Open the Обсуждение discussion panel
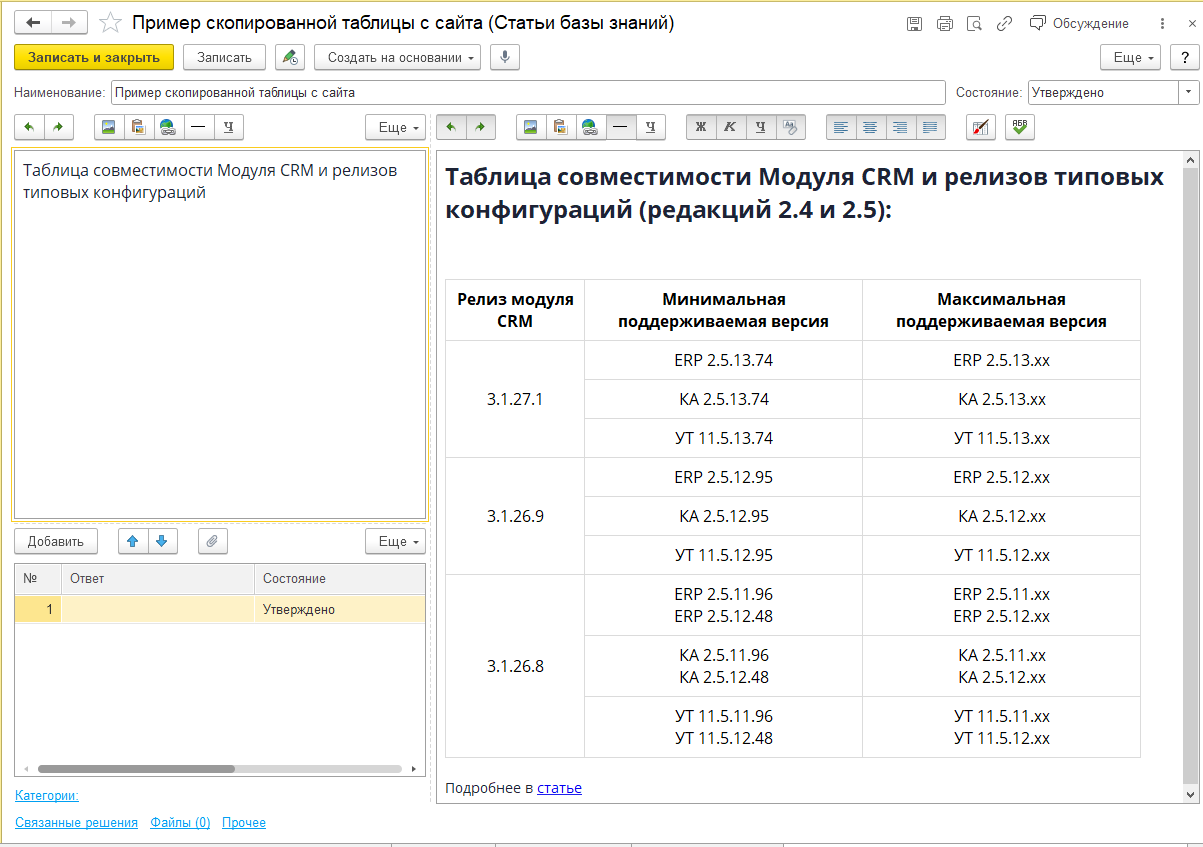Viewport: 1203px width, 847px height. (x=1078, y=23)
